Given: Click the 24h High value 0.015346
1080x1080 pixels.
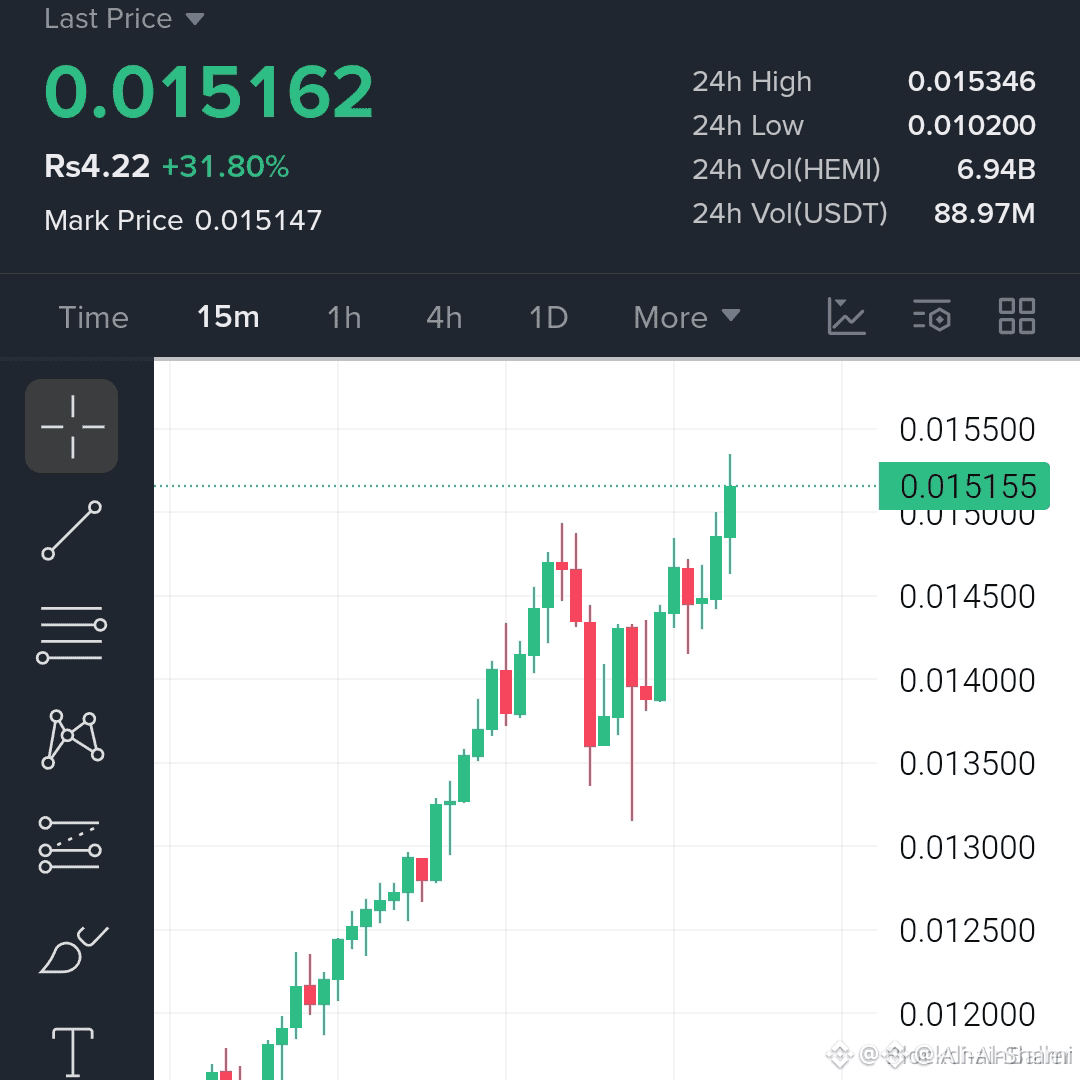Looking at the screenshot, I should point(971,81).
